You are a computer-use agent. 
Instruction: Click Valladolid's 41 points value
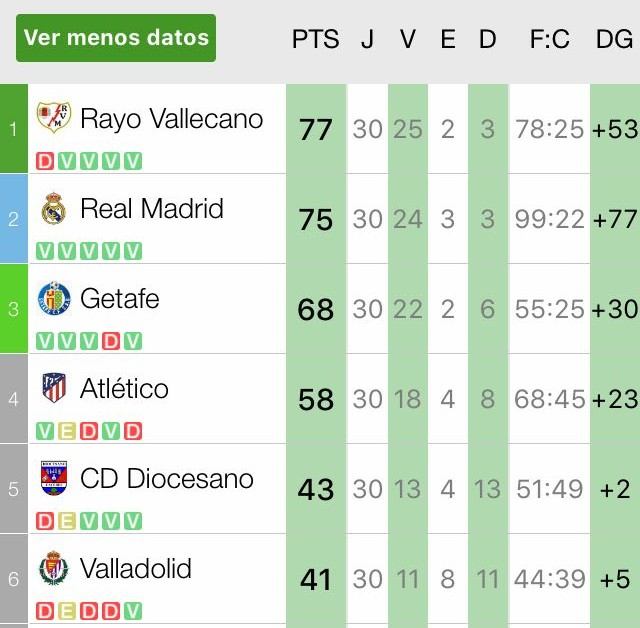point(316,579)
